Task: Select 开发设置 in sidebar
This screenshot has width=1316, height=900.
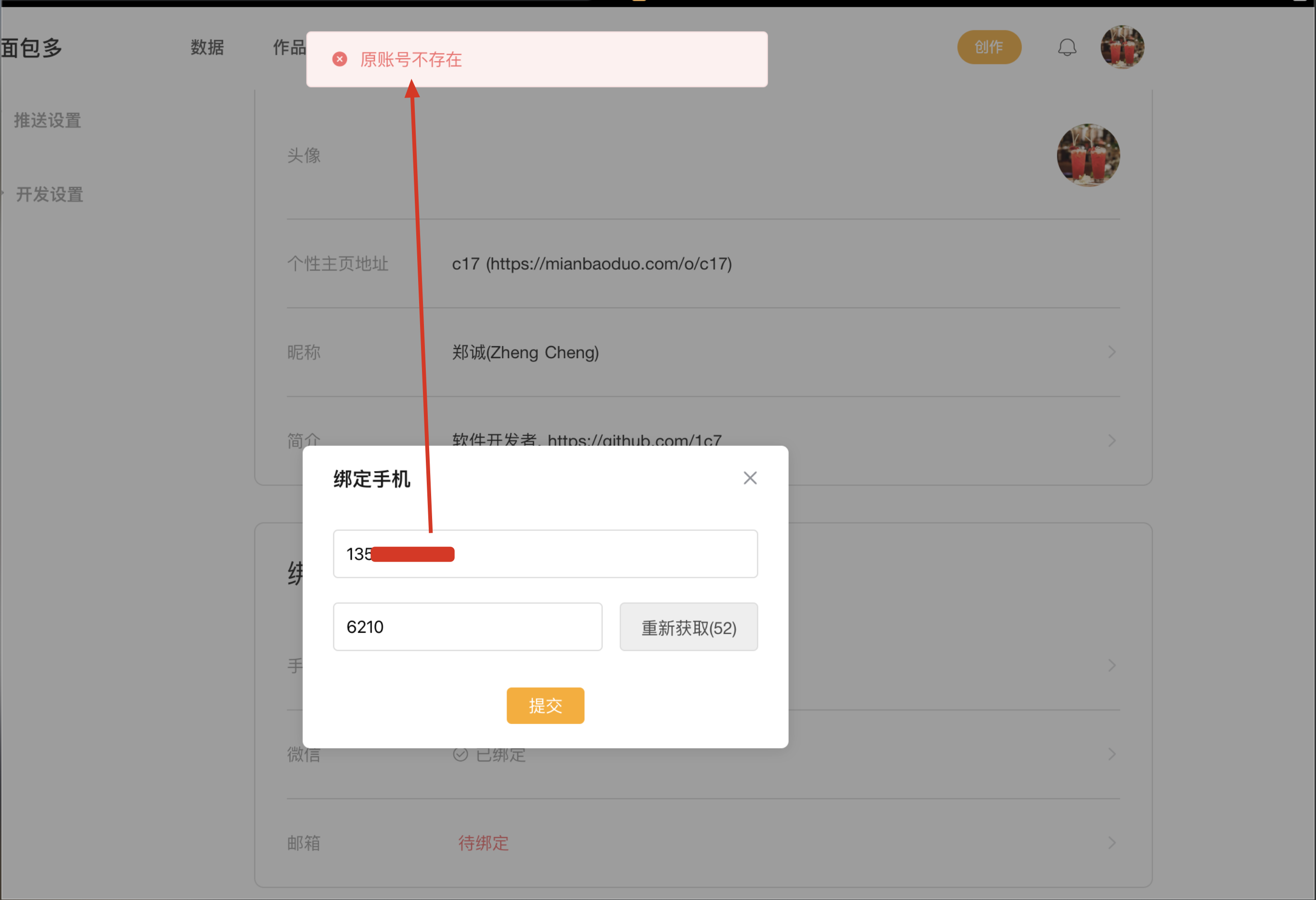Action: coord(50,195)
